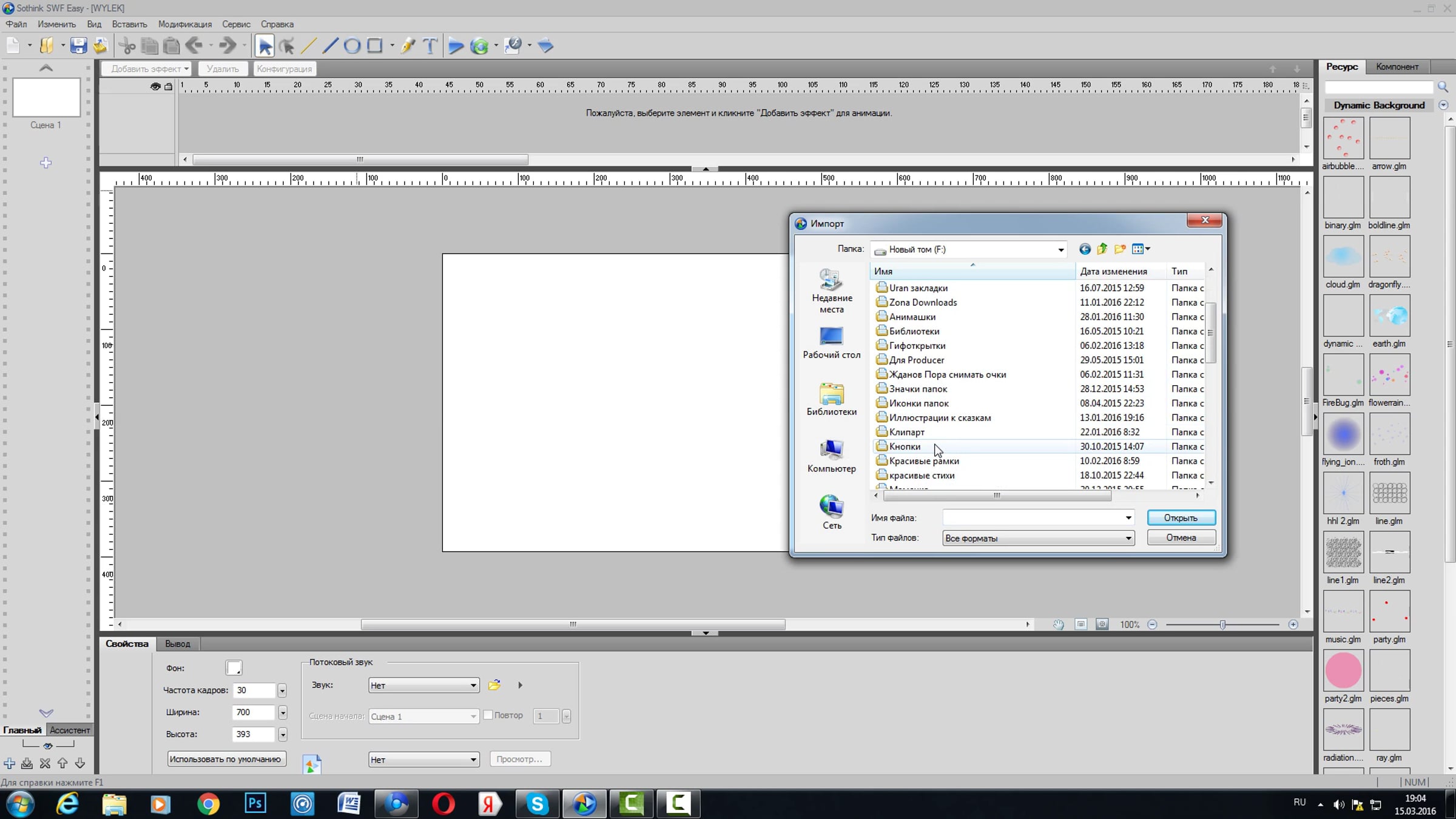
Task: Click Использовать по умолчанию button
Action: [x=226, y=759]
